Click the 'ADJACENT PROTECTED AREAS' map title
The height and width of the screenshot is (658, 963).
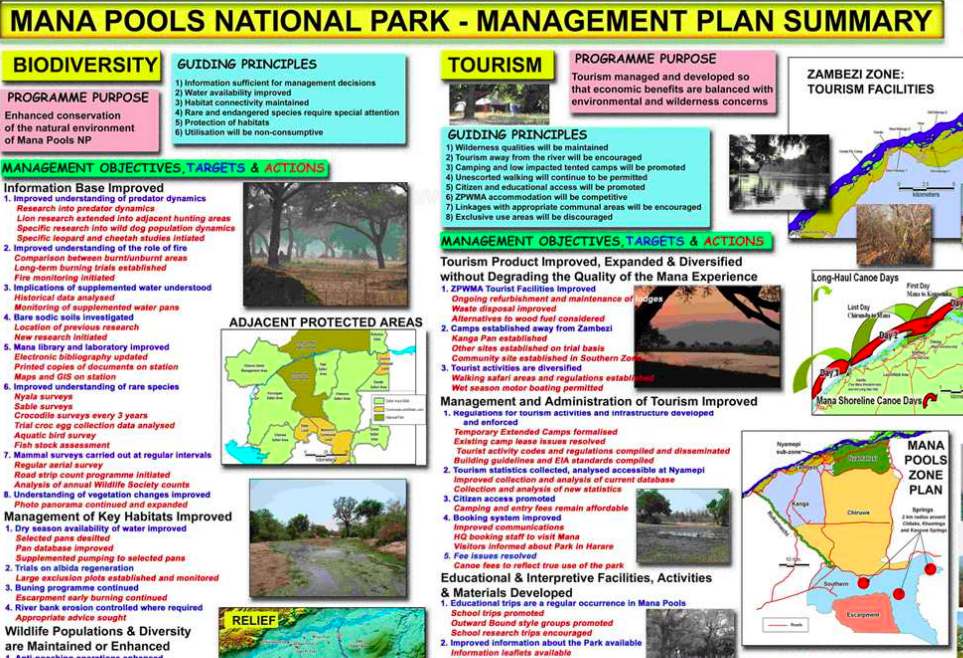(326, 323)
